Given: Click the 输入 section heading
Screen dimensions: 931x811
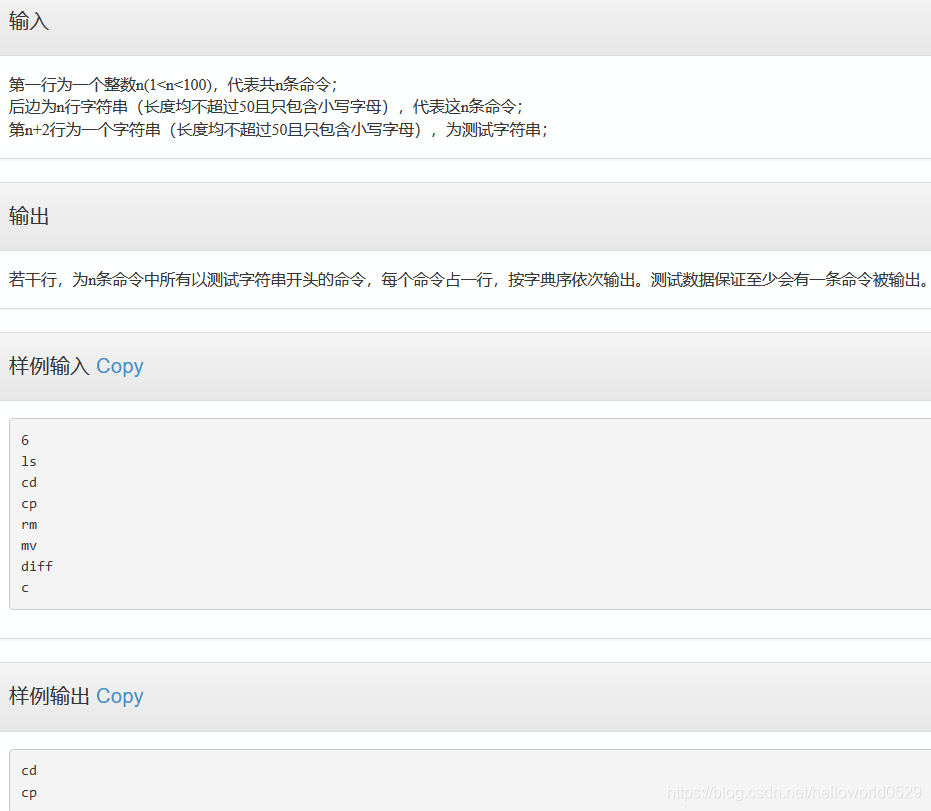Looking at the screenshot, I should 28,21.
